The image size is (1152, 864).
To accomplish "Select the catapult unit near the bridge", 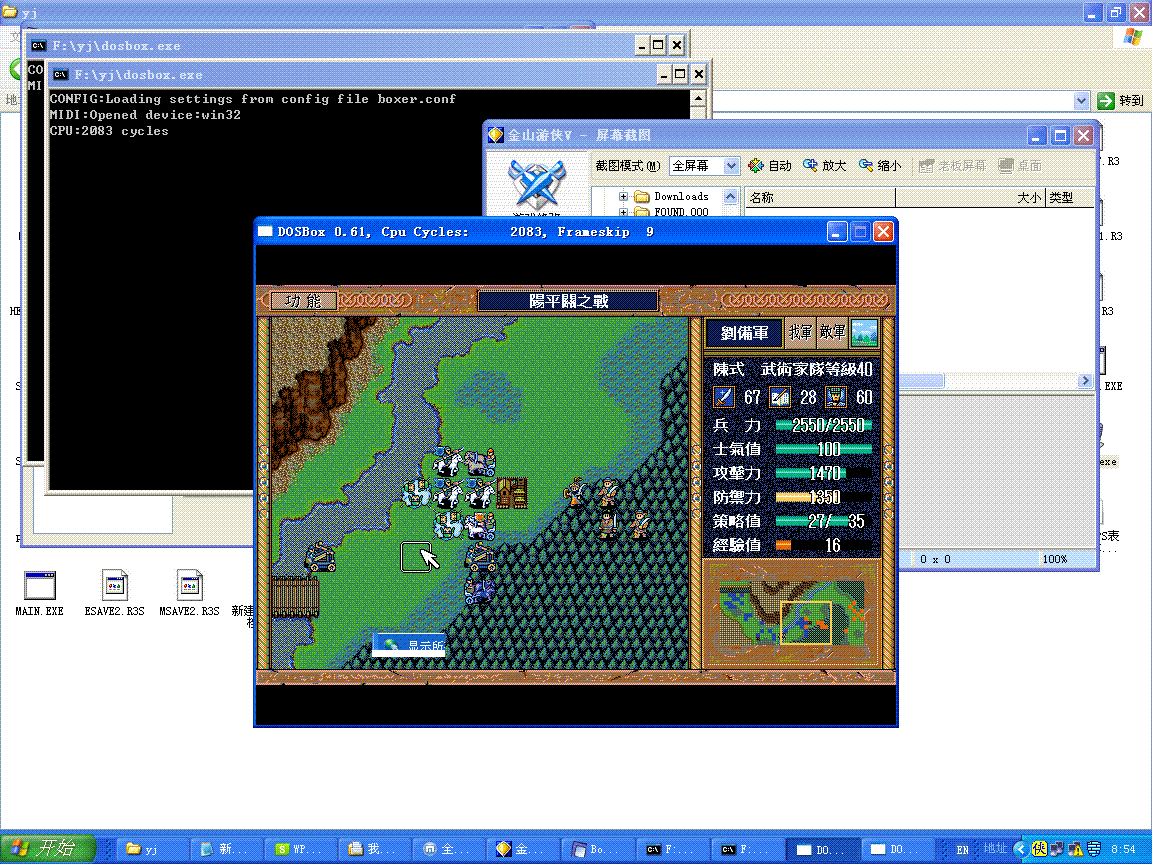I will click(x=321, y=557).
